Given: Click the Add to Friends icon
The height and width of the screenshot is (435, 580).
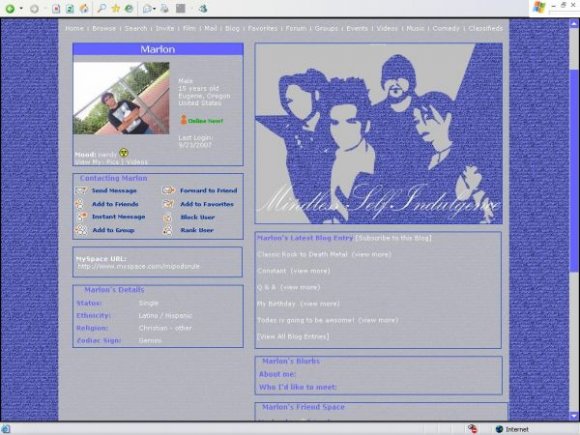Looking at the screenshot, I should click(x=79, y=204).
